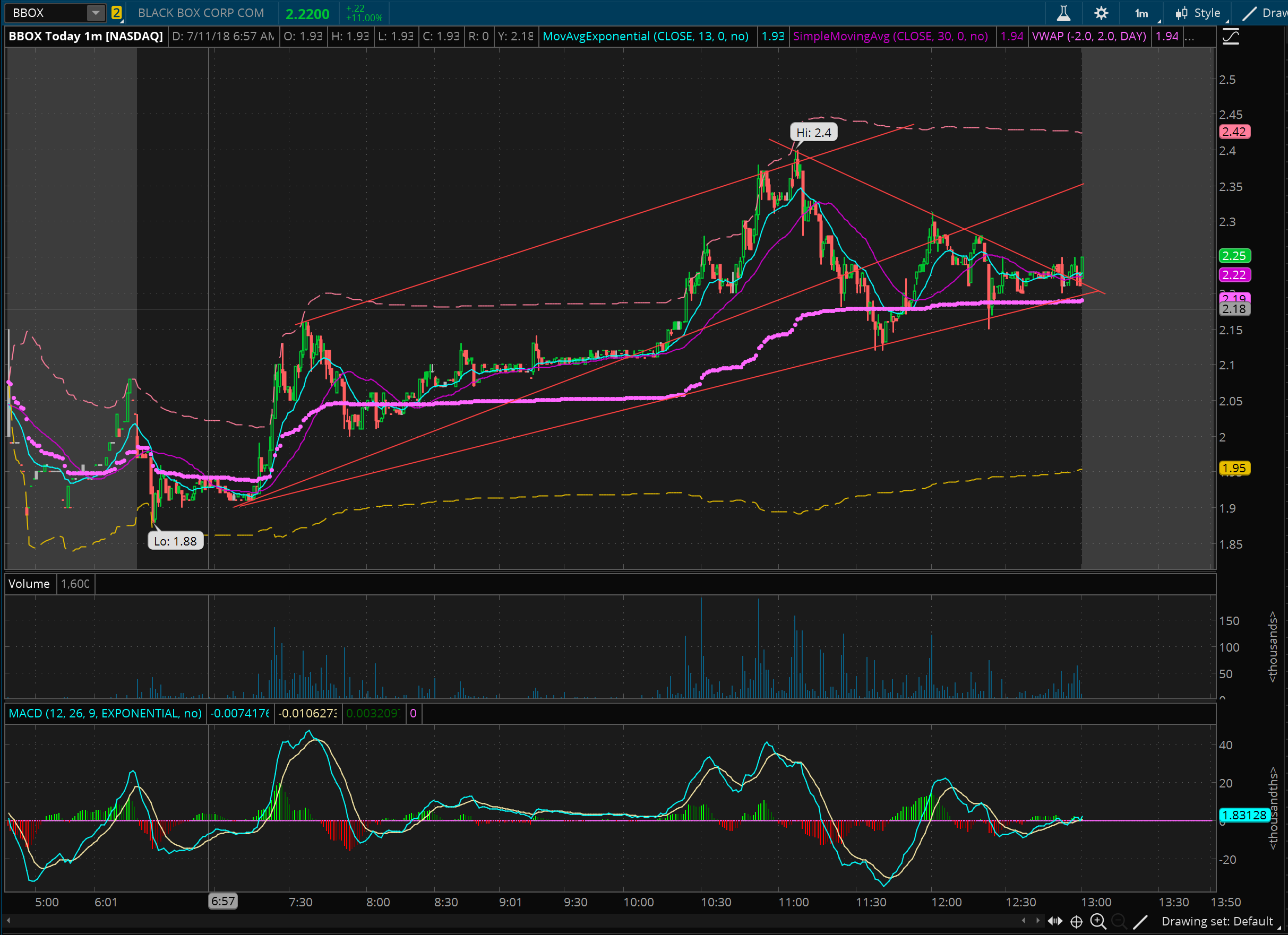Image resolution: width=1288 pixels, height=935 pixels.
Task: Click the VWAP study label
Action: pos(1088,36)
